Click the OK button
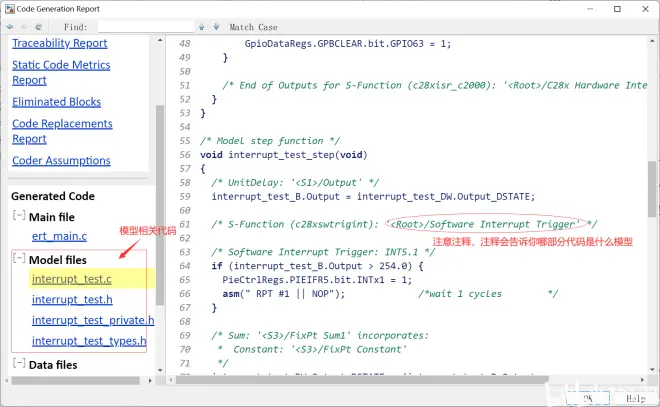The width and height of the screenshot is (660, 407). coord(588,398)
